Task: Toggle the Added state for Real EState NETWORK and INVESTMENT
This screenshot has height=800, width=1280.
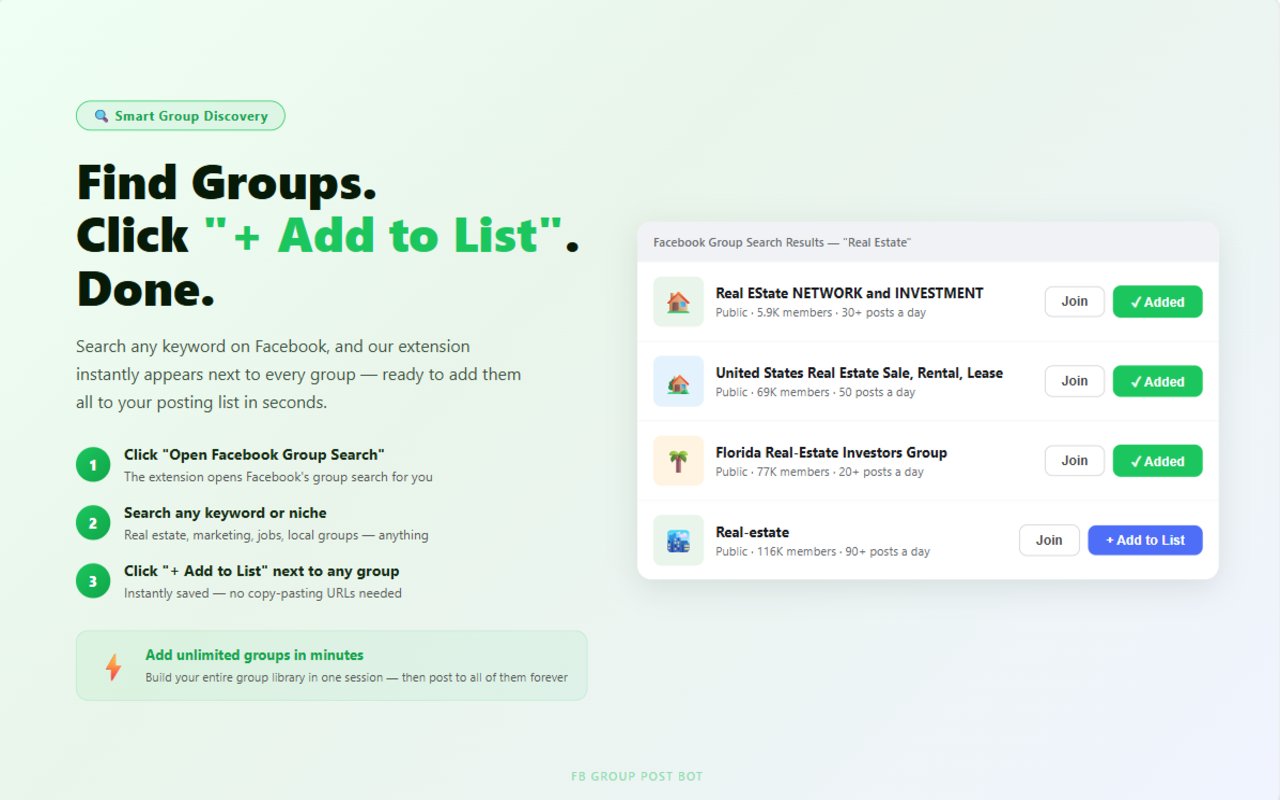Action: tap(1157, 301)
